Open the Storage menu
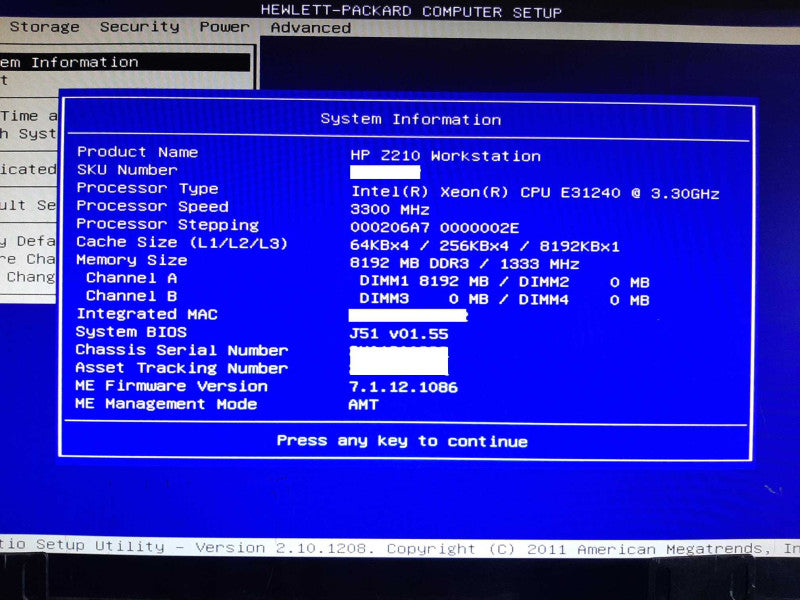Image resolution: width=800 pixels, height=600 pixels. pos(44,27)
